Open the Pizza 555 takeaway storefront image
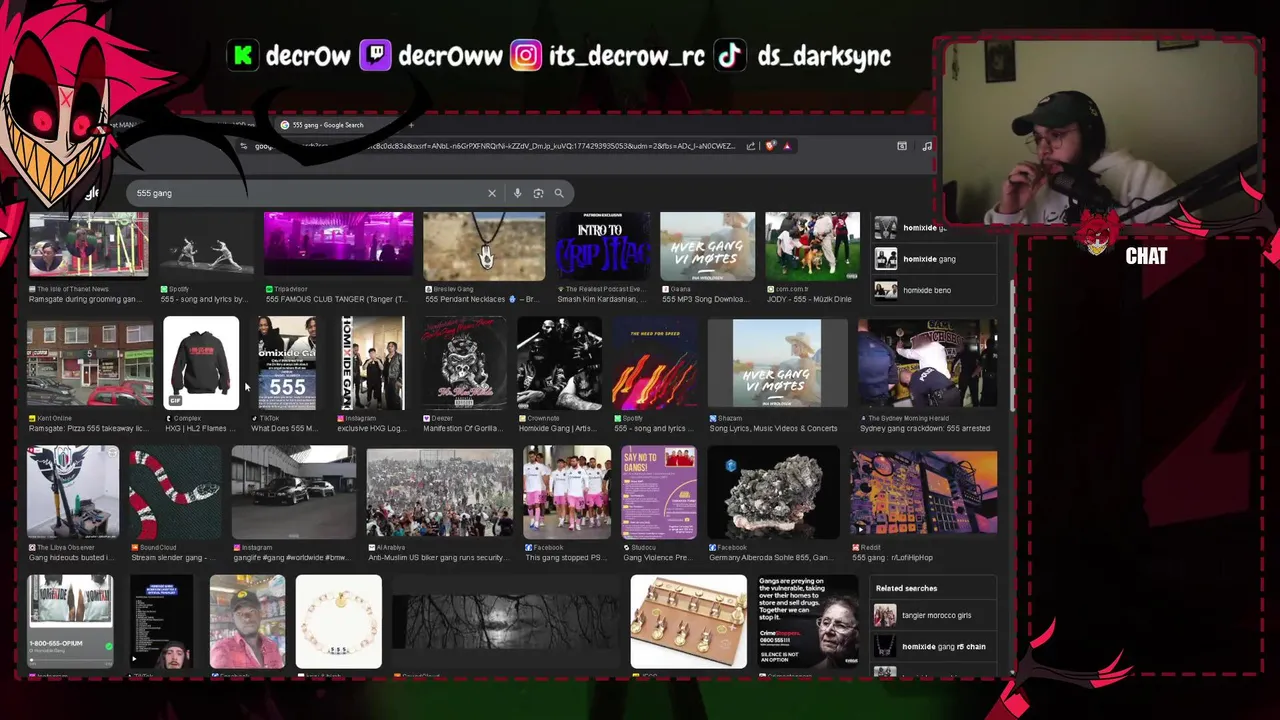1280x720 pixels. point(90,365)
